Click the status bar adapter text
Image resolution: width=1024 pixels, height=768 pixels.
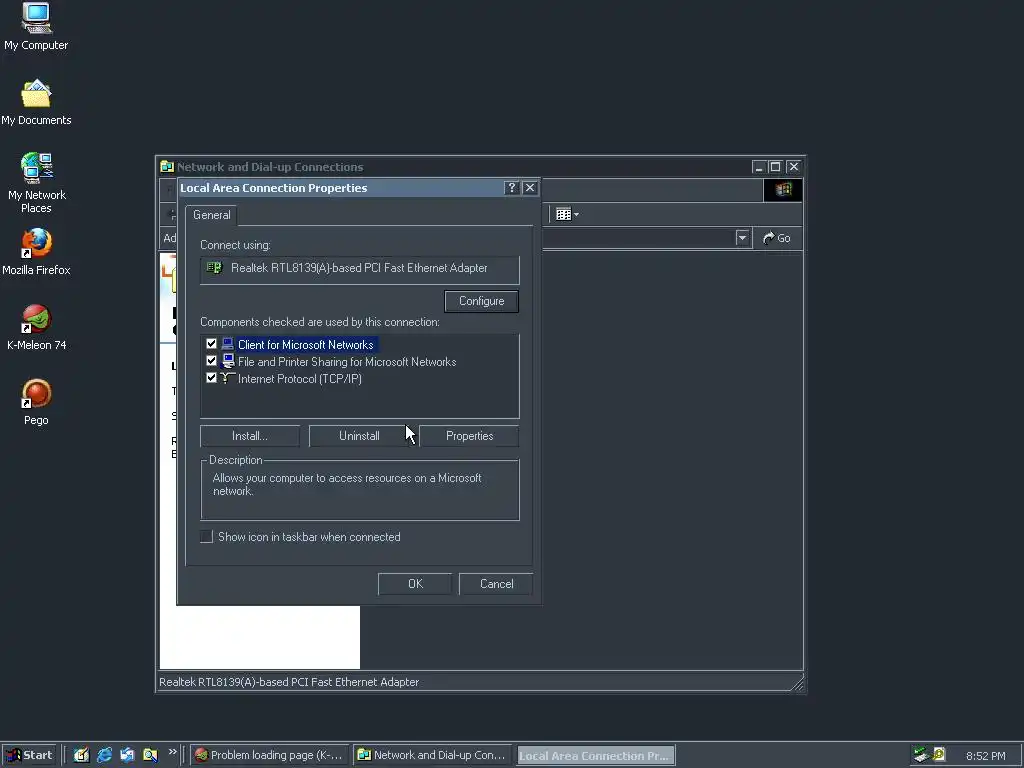pos(289,682)
